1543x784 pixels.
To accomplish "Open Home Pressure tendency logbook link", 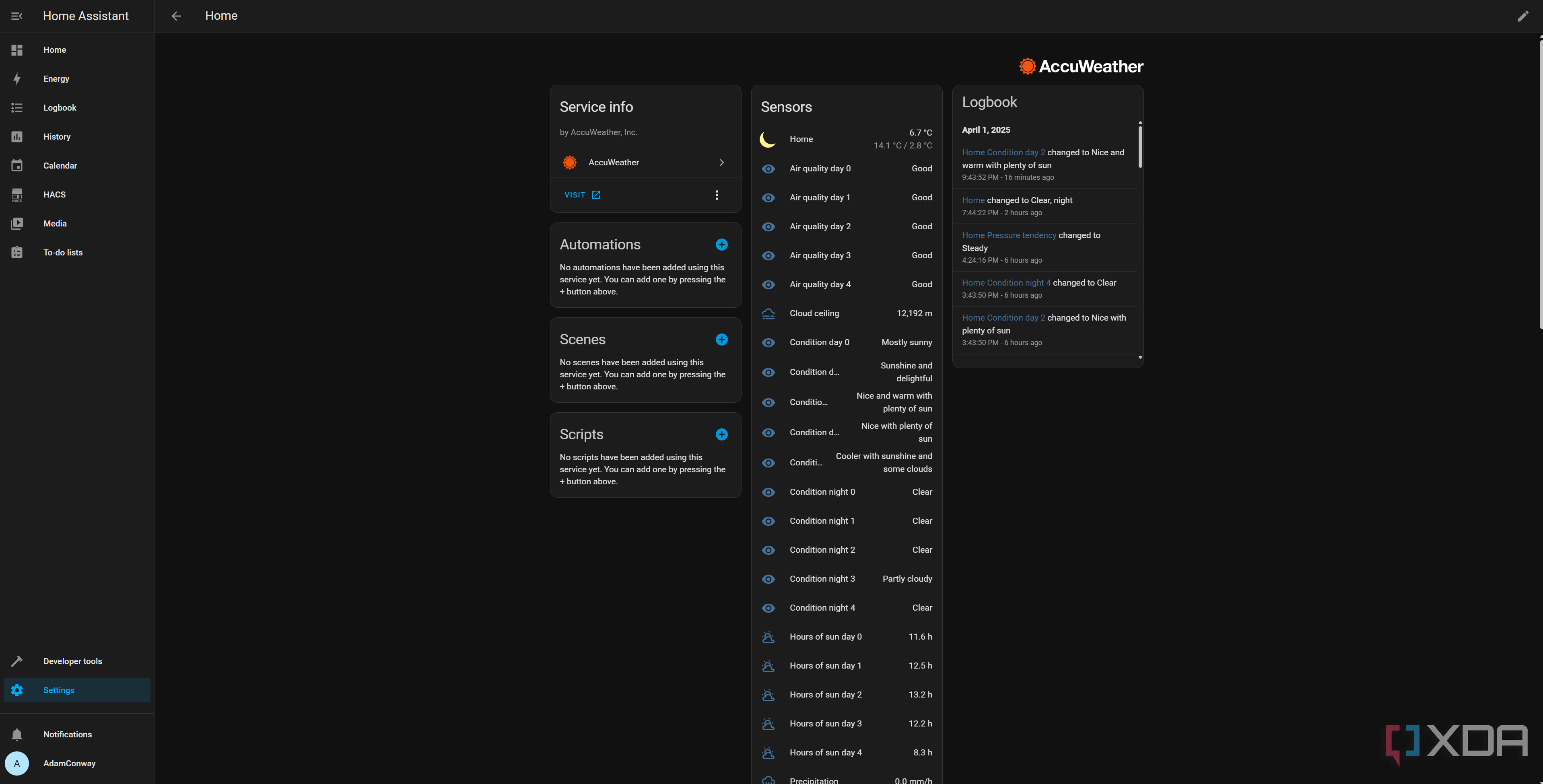I will [x=1009, y=235].
